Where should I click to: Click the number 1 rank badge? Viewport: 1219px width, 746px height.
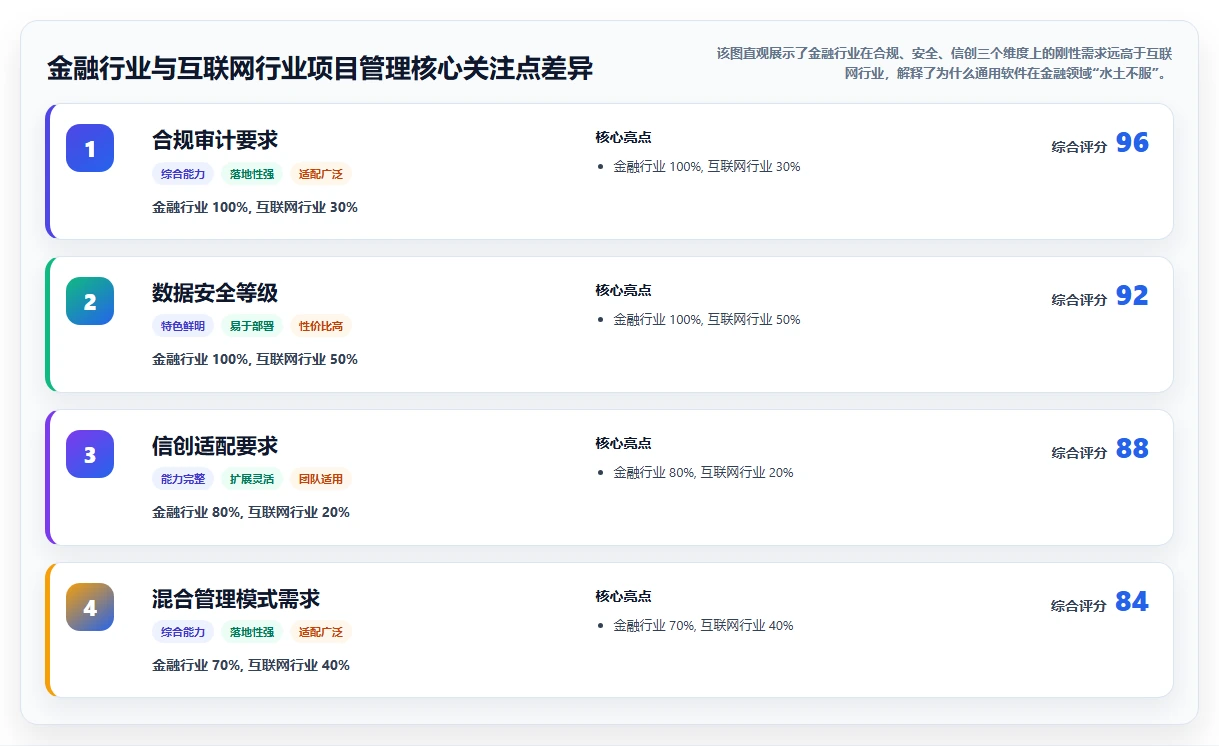pos(90,148)
